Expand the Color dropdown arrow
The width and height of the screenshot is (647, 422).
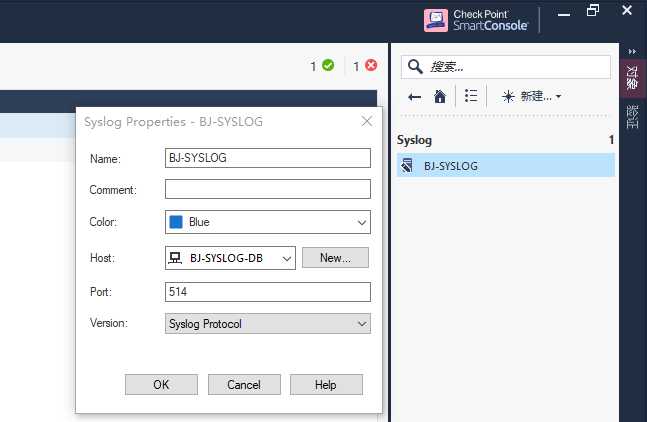361,222
